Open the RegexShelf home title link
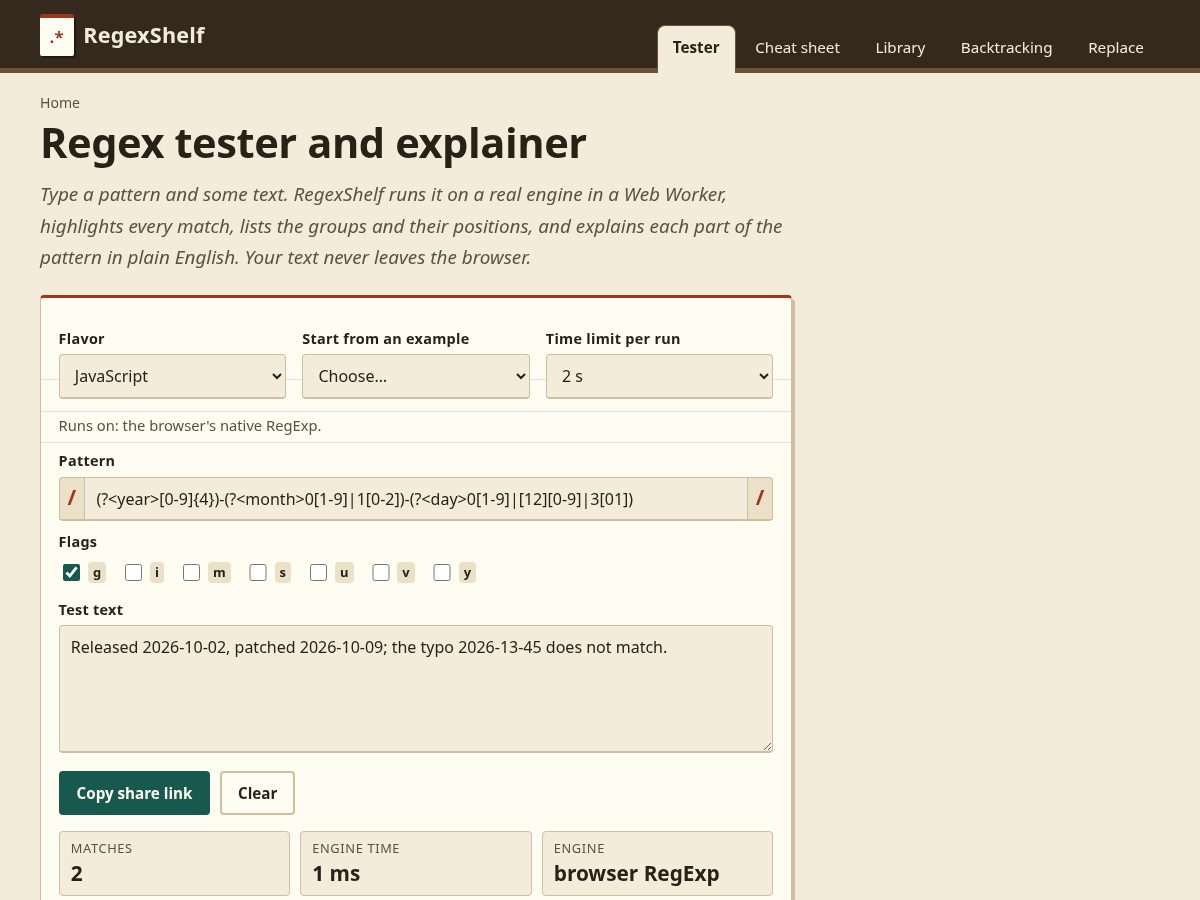Viewport: 1200px width, 900px height. (x=143, y=36)
